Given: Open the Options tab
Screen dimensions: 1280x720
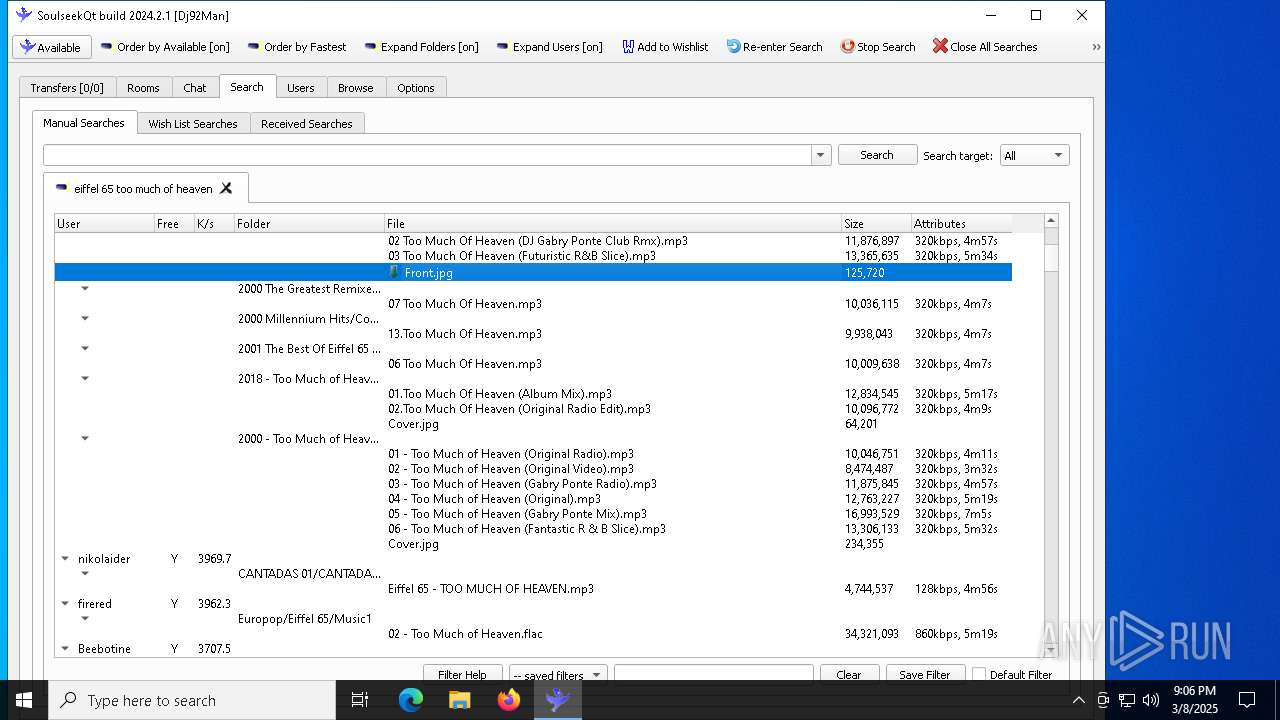Looking at the screenshot, I should click(x=416, y=88).
